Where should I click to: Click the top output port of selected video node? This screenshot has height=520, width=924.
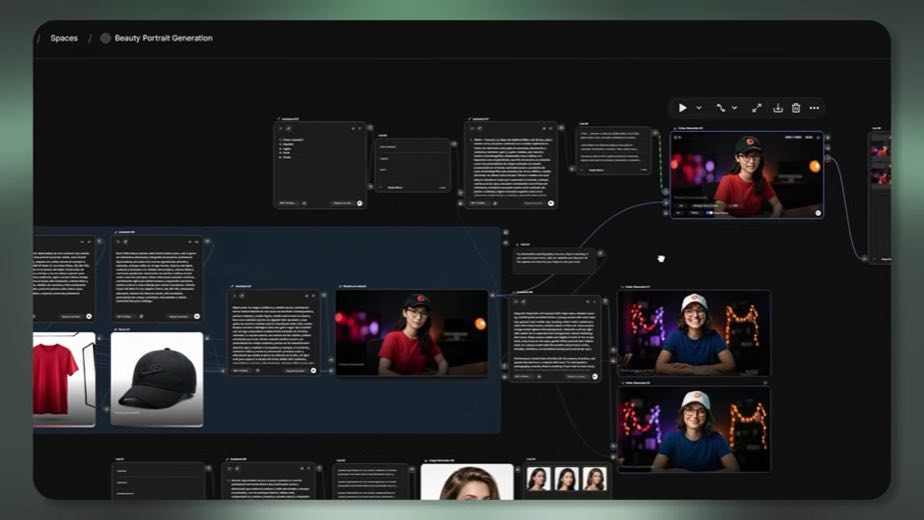(828, 137)
